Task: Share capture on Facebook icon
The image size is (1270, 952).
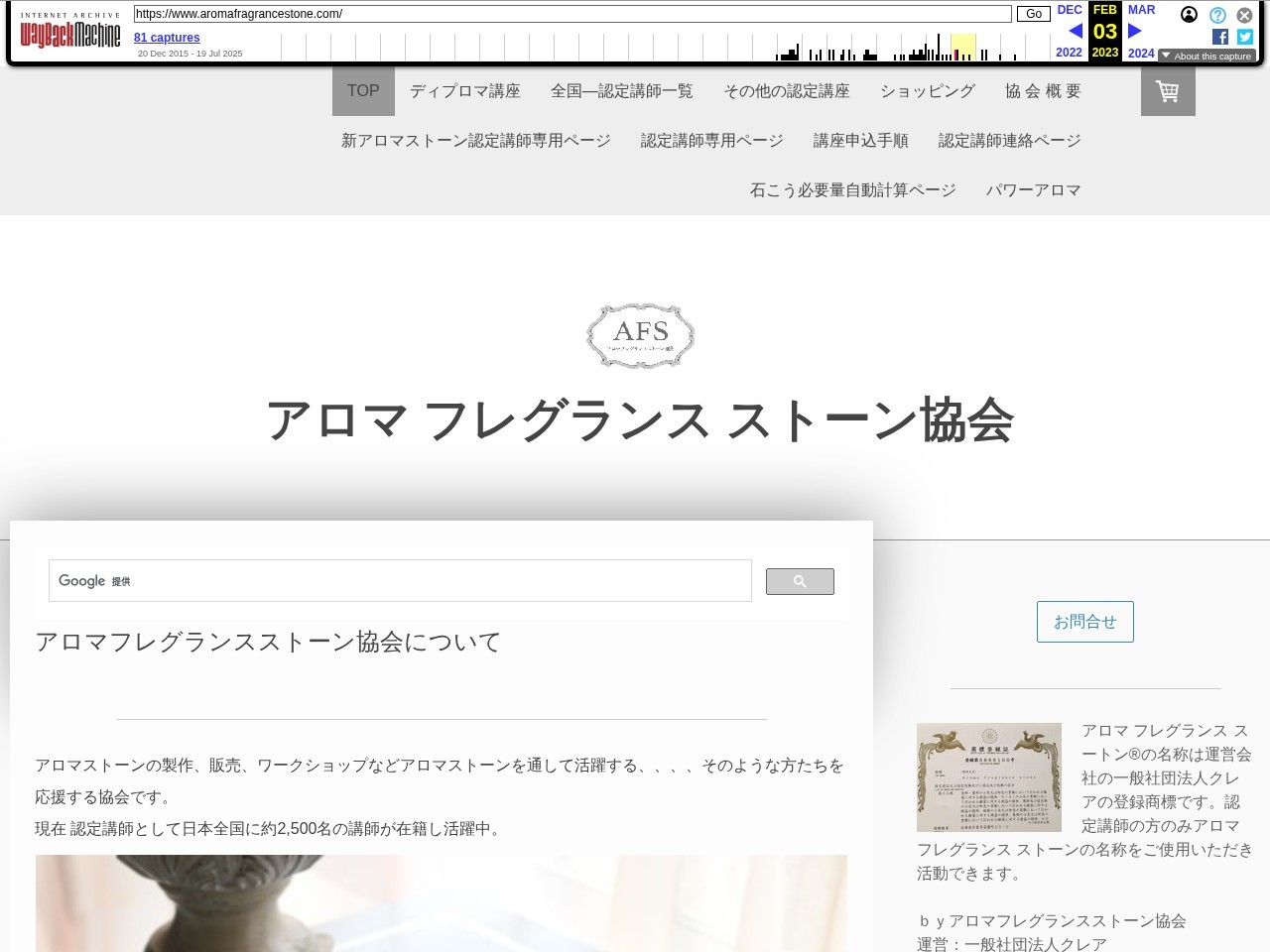Action: click(1220, 37)
